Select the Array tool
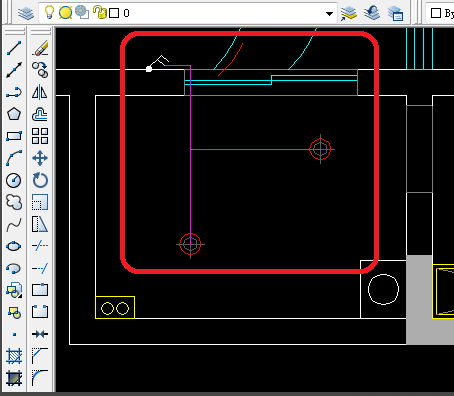 pos(40,136)
